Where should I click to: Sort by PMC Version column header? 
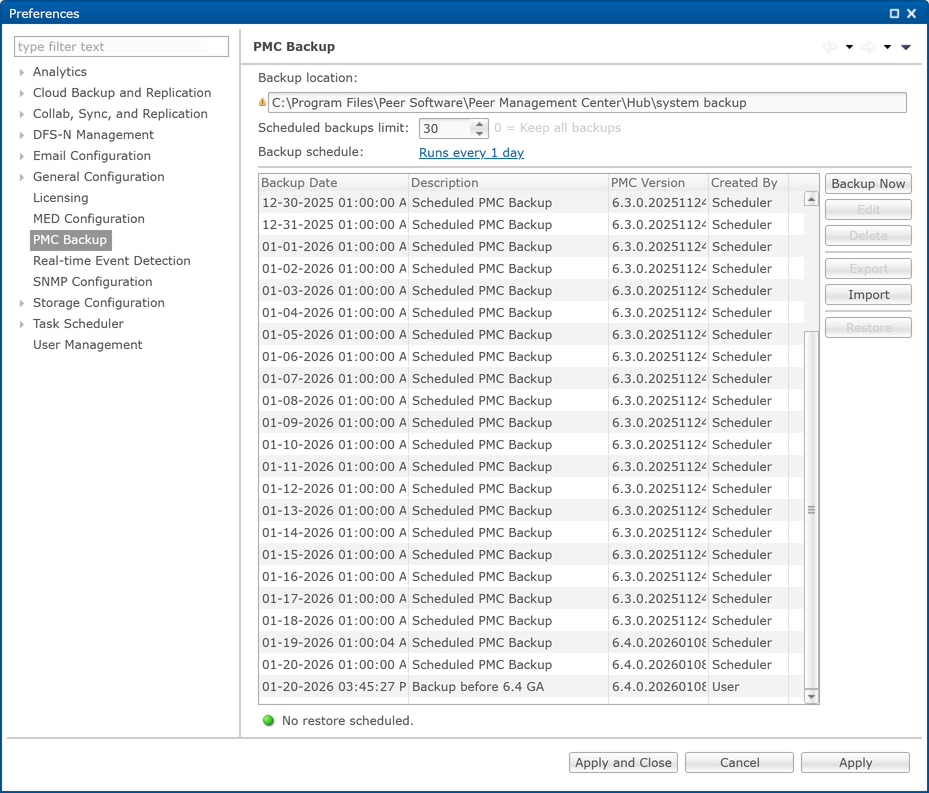[x=658, y=183]
